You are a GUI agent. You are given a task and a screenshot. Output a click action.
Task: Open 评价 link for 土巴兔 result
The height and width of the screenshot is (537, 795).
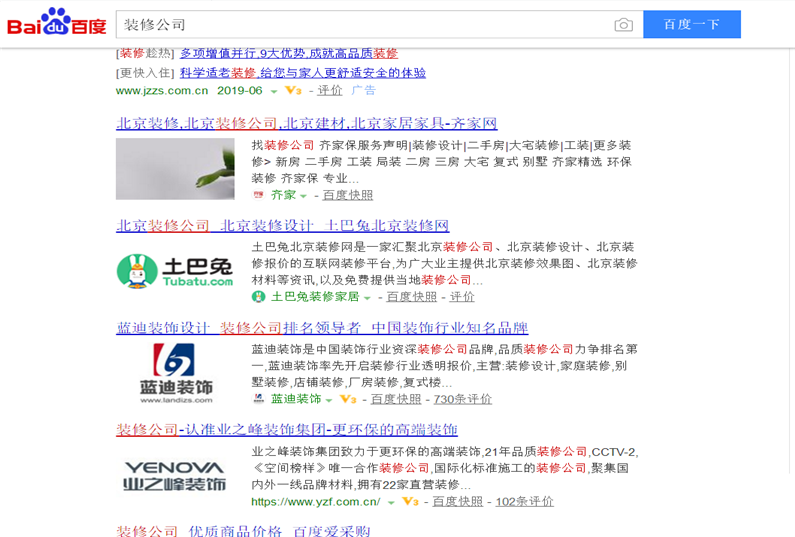(x=462, y=297)
